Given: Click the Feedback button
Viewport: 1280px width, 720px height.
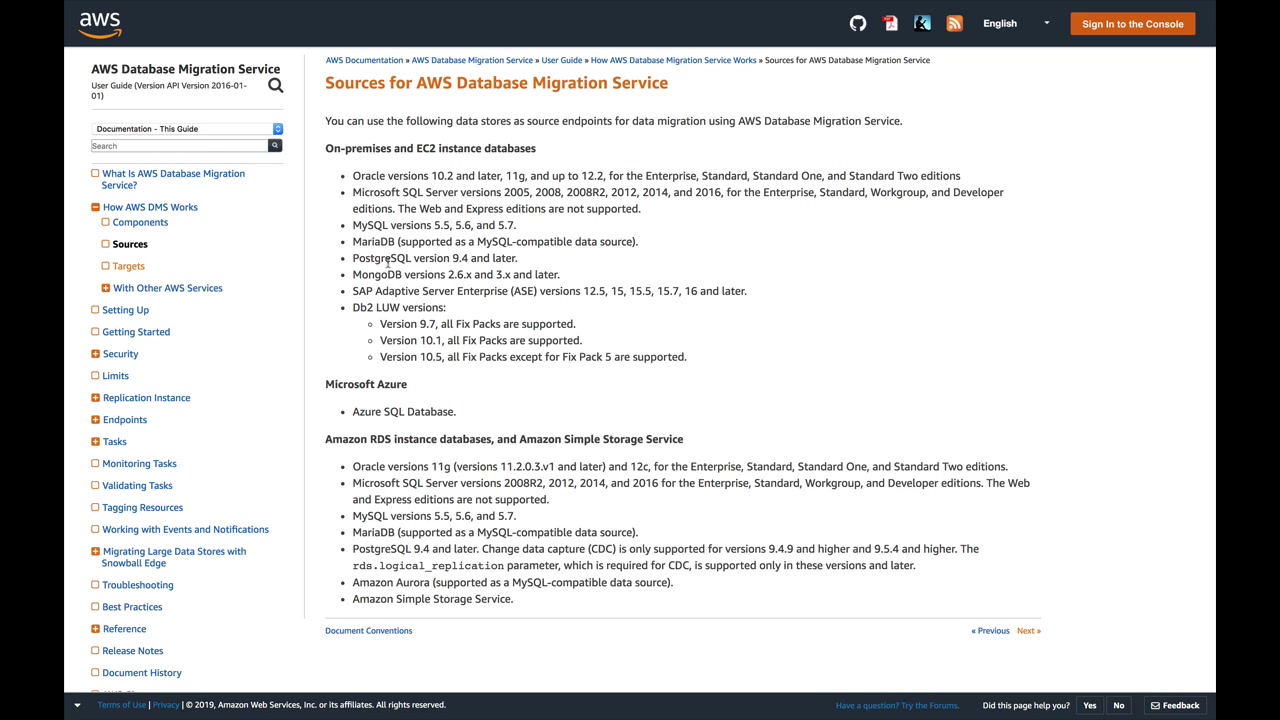Looking at the screenshot, I should tap(1175, 706).
